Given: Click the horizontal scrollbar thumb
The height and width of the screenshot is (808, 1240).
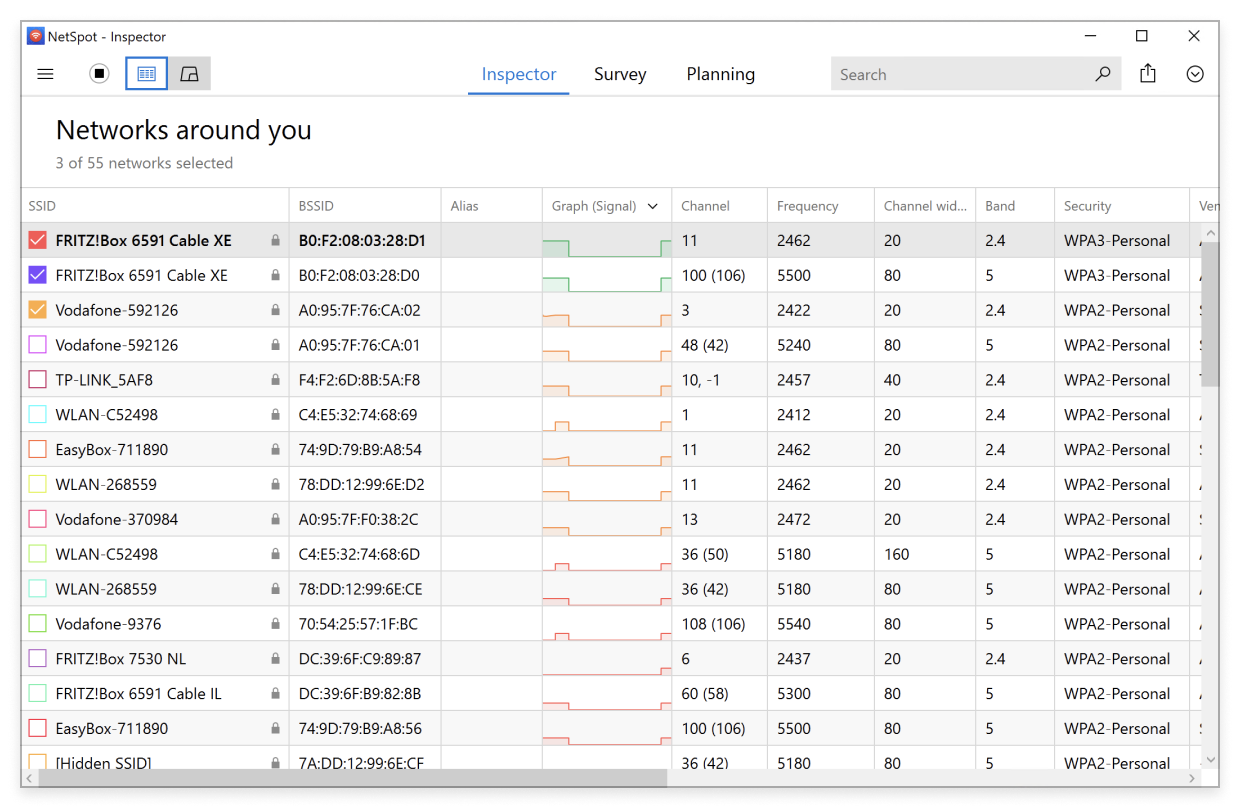Looking at the screenshot, I should pos(352,777).
